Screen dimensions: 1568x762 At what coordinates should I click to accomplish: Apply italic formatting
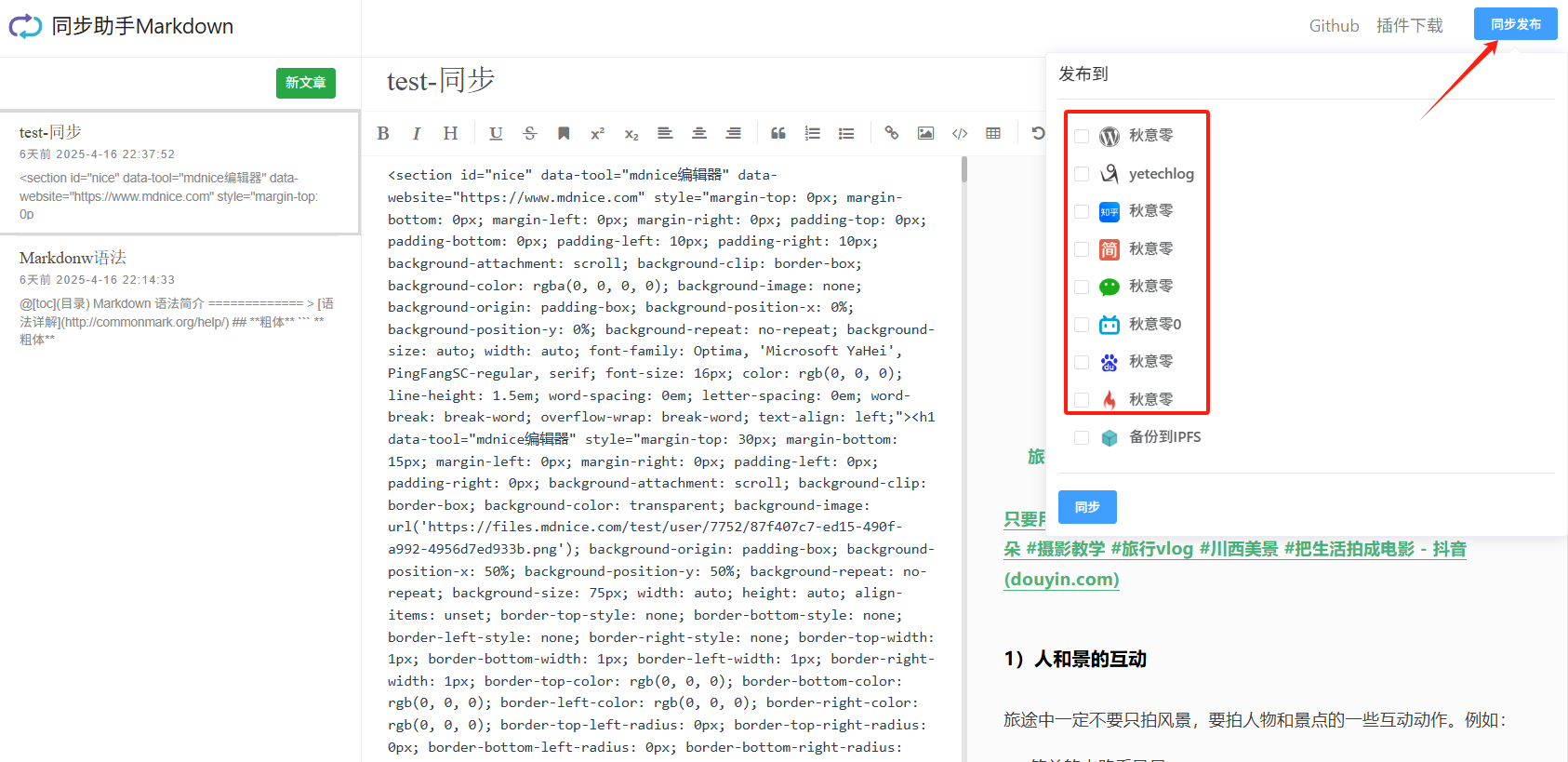(x=417, y=133)
